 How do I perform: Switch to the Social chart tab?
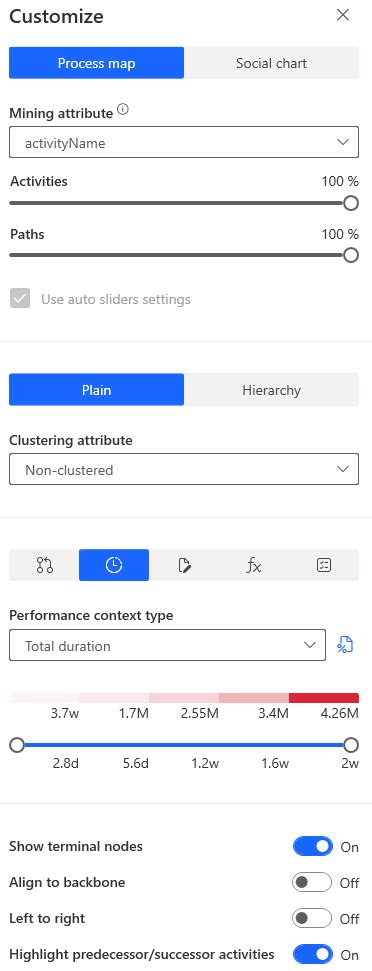click(271, 63)
